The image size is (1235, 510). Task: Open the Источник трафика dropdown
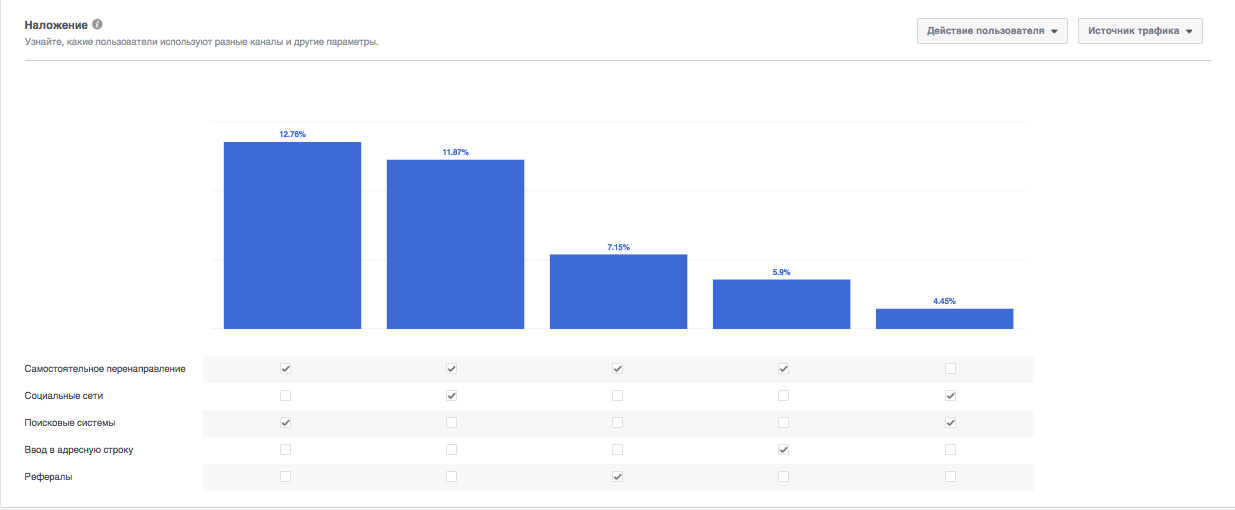(x=1140, y=31)
